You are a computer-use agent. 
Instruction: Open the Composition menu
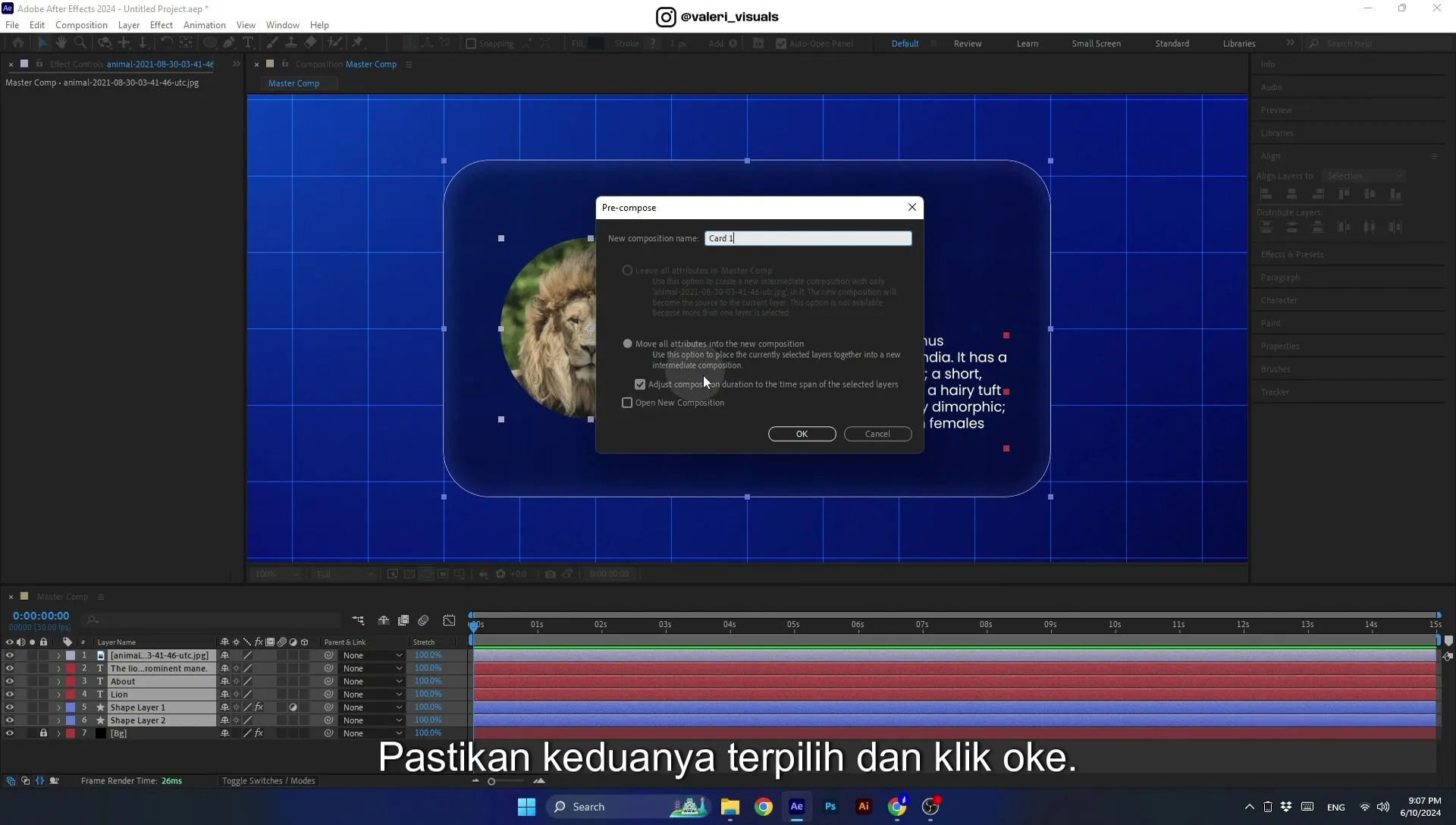[81, 25]
